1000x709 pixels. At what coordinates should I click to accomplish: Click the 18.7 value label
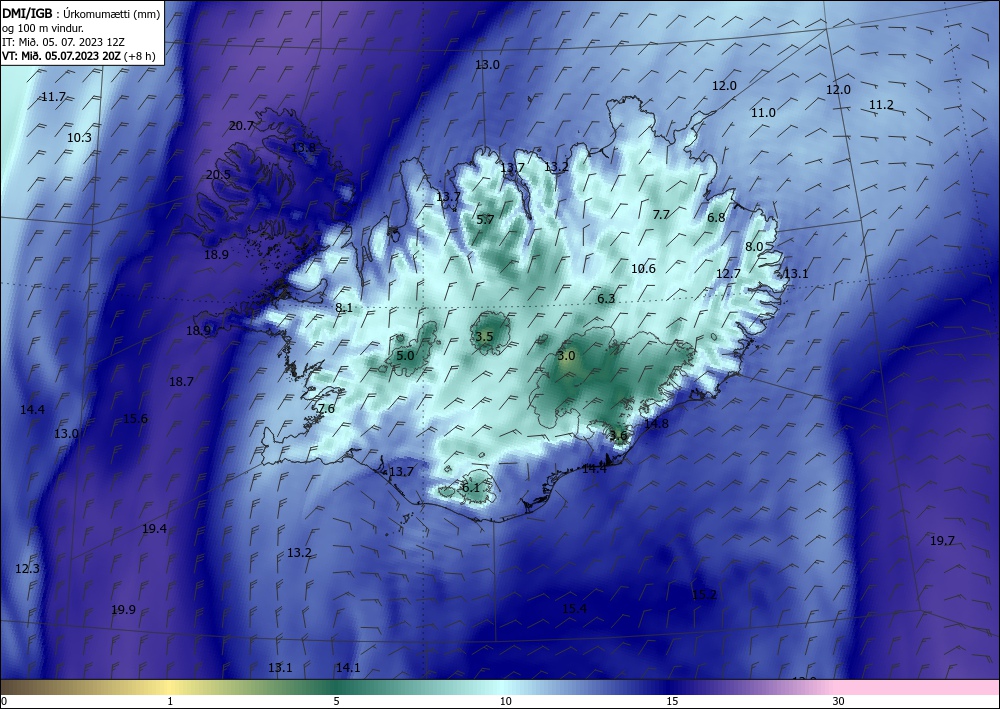tap(181, 382)
